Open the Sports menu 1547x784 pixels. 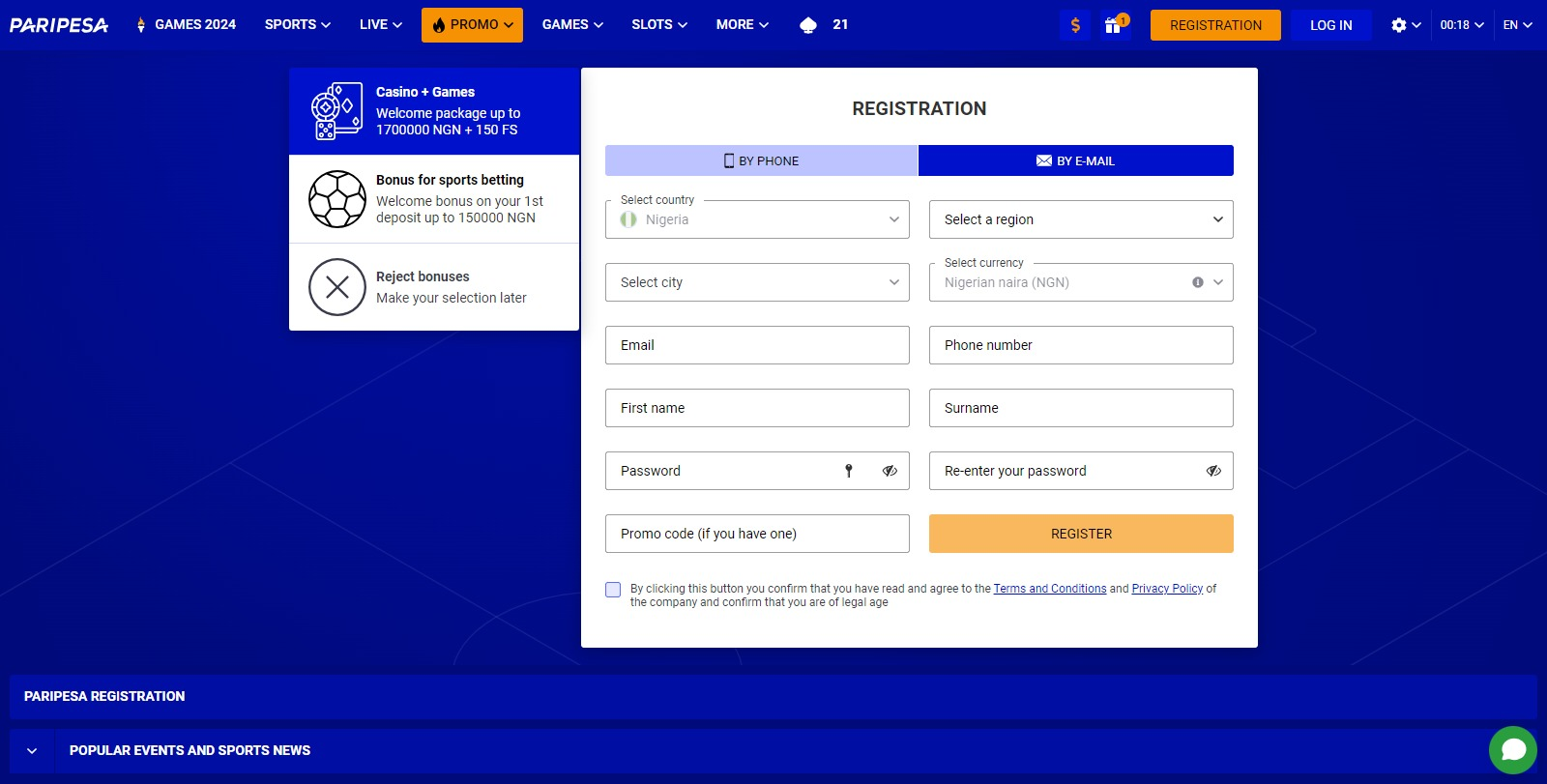(298, 25)
